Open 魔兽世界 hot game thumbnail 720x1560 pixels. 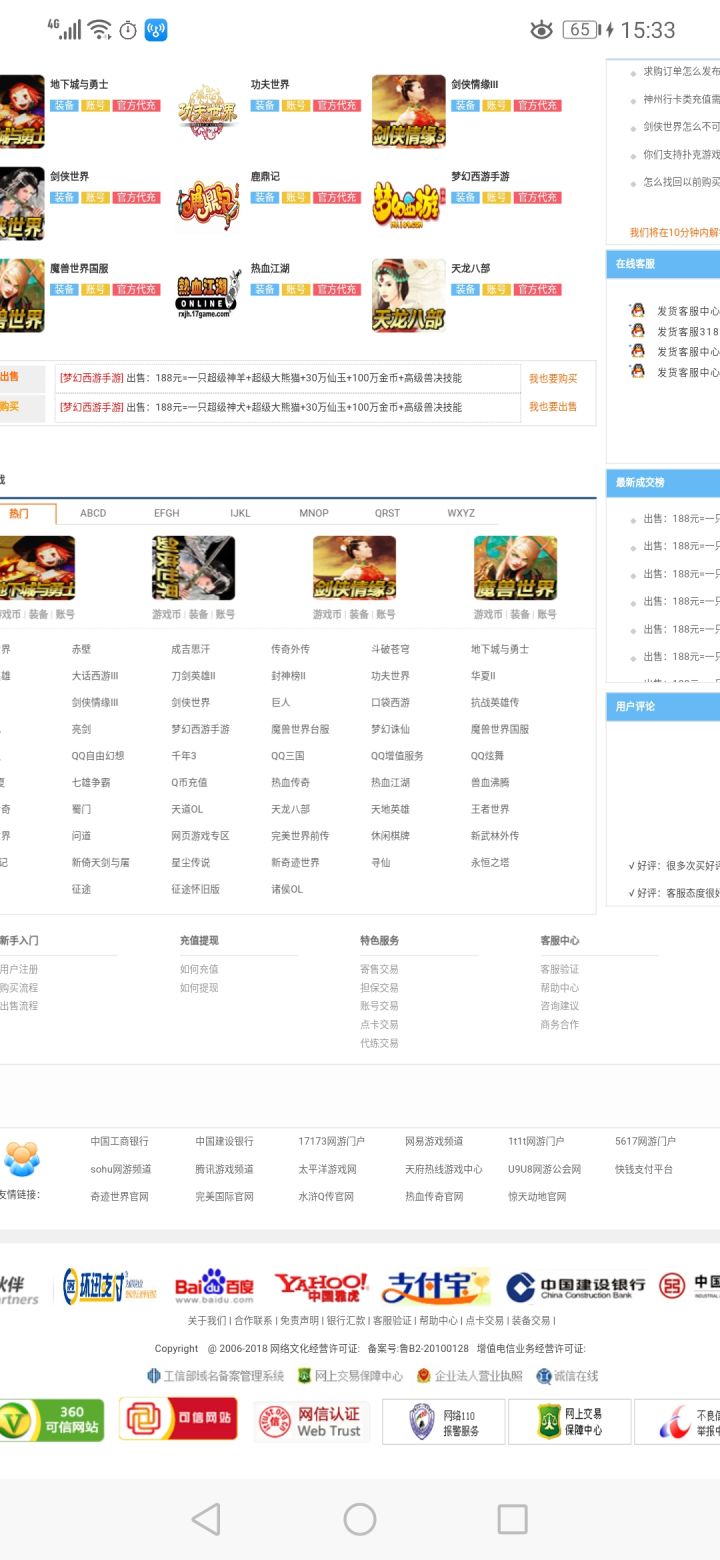point(515,568)
